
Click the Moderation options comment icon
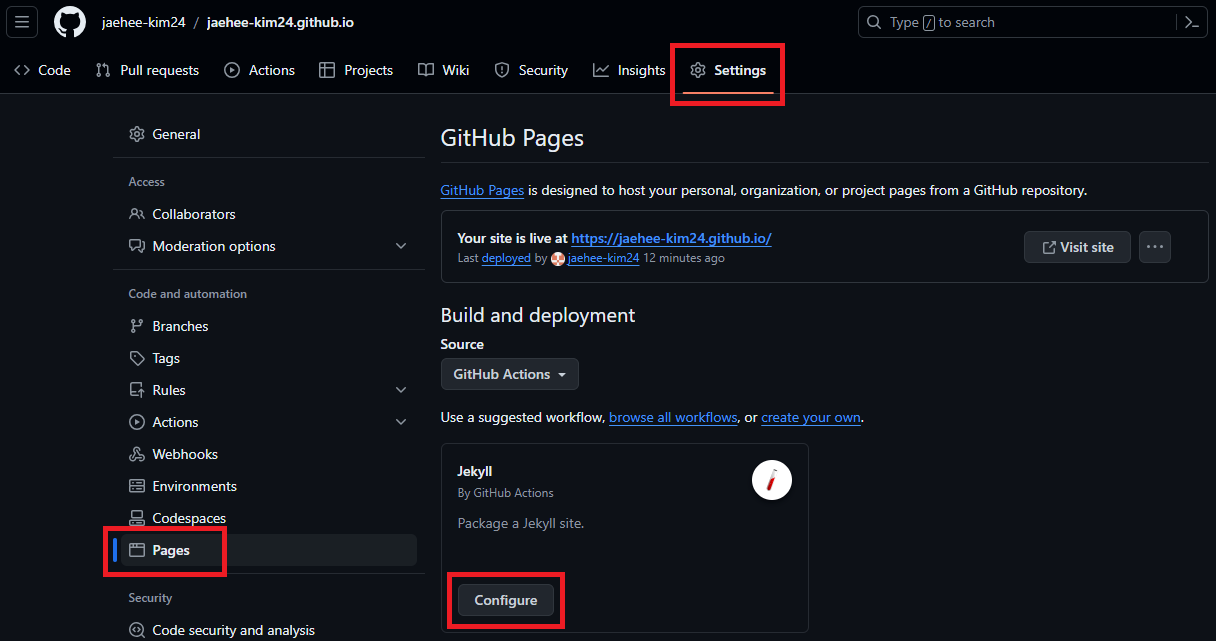[x=137, y=246]
